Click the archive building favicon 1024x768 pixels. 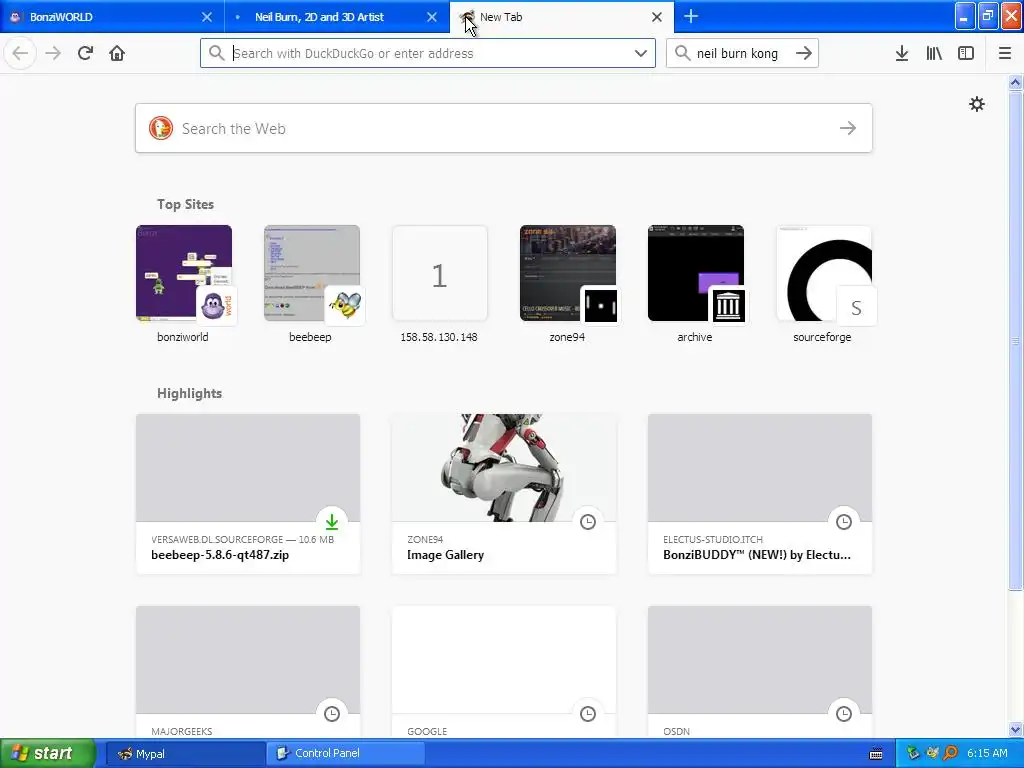(x=728, y=305)
